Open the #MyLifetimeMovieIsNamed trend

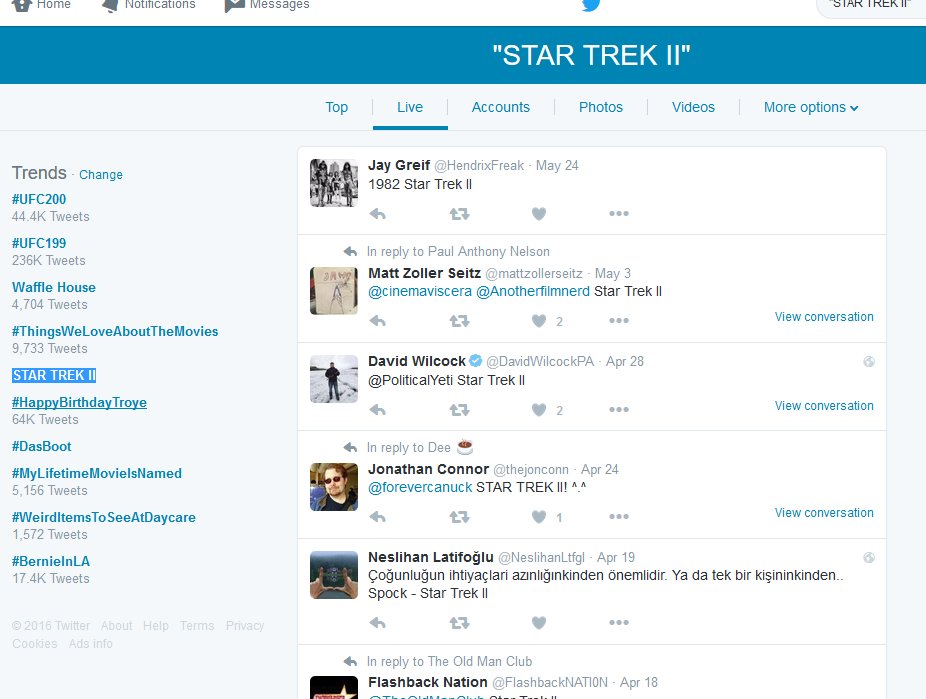click(x=97, y=473)
